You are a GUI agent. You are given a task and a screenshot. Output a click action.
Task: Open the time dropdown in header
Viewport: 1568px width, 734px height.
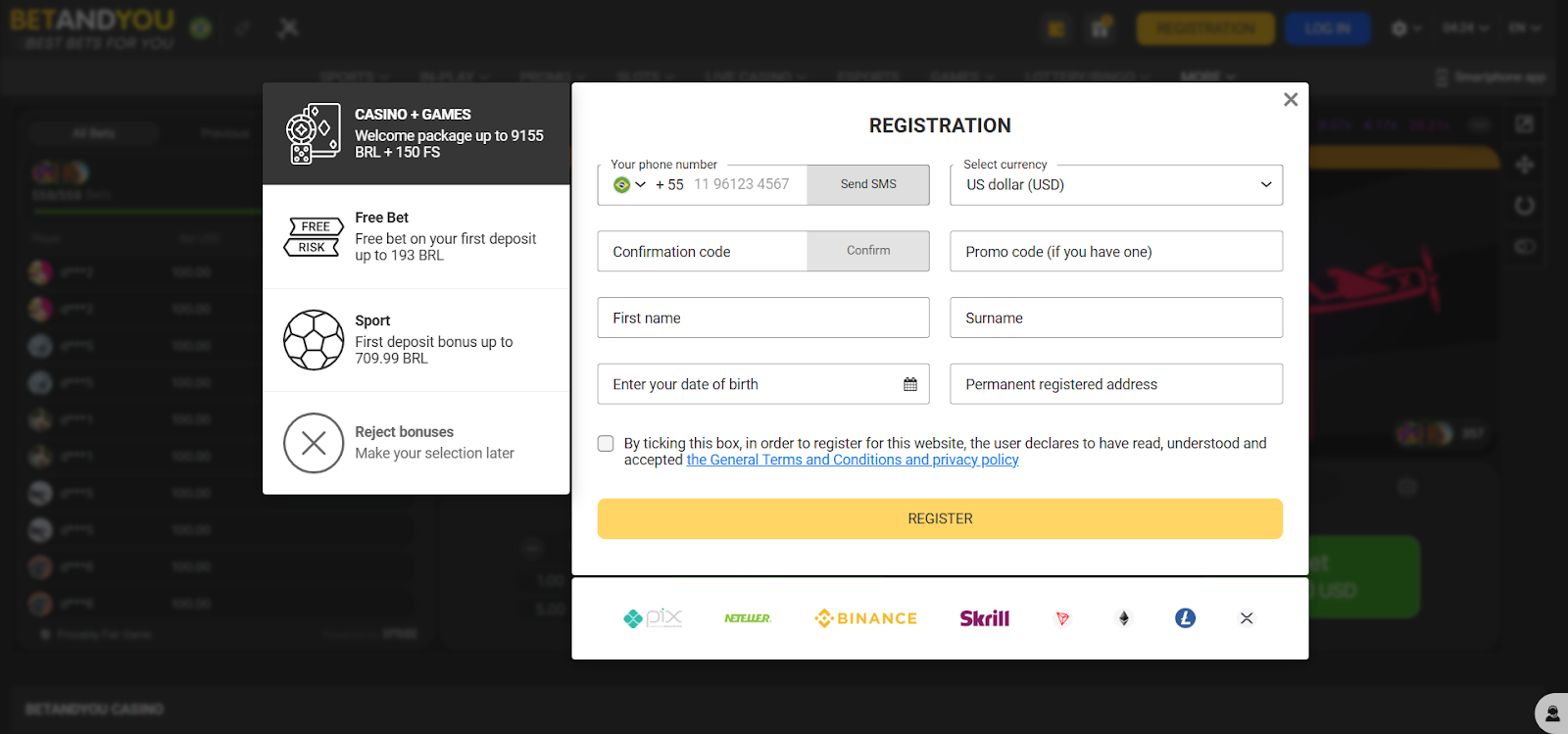pos(1465,28)
